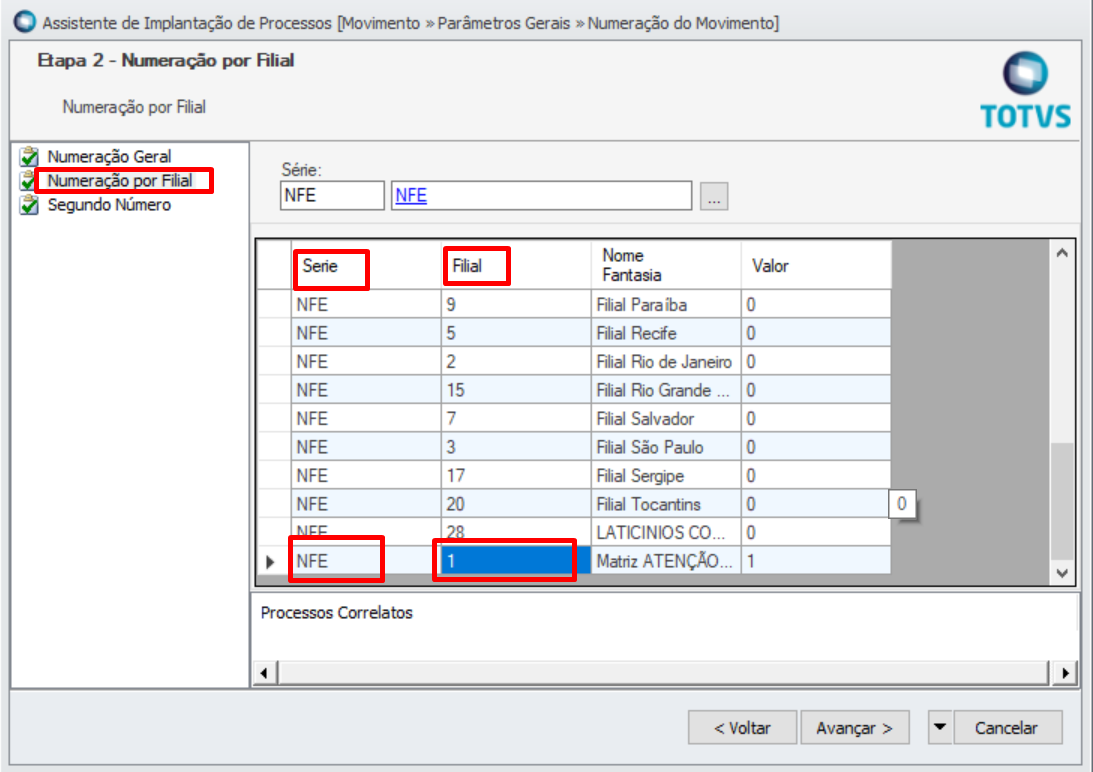The width and height of the screenshot is (1093, 772).
Task: Open the Segundo Número step
Action: click(109, 205)
